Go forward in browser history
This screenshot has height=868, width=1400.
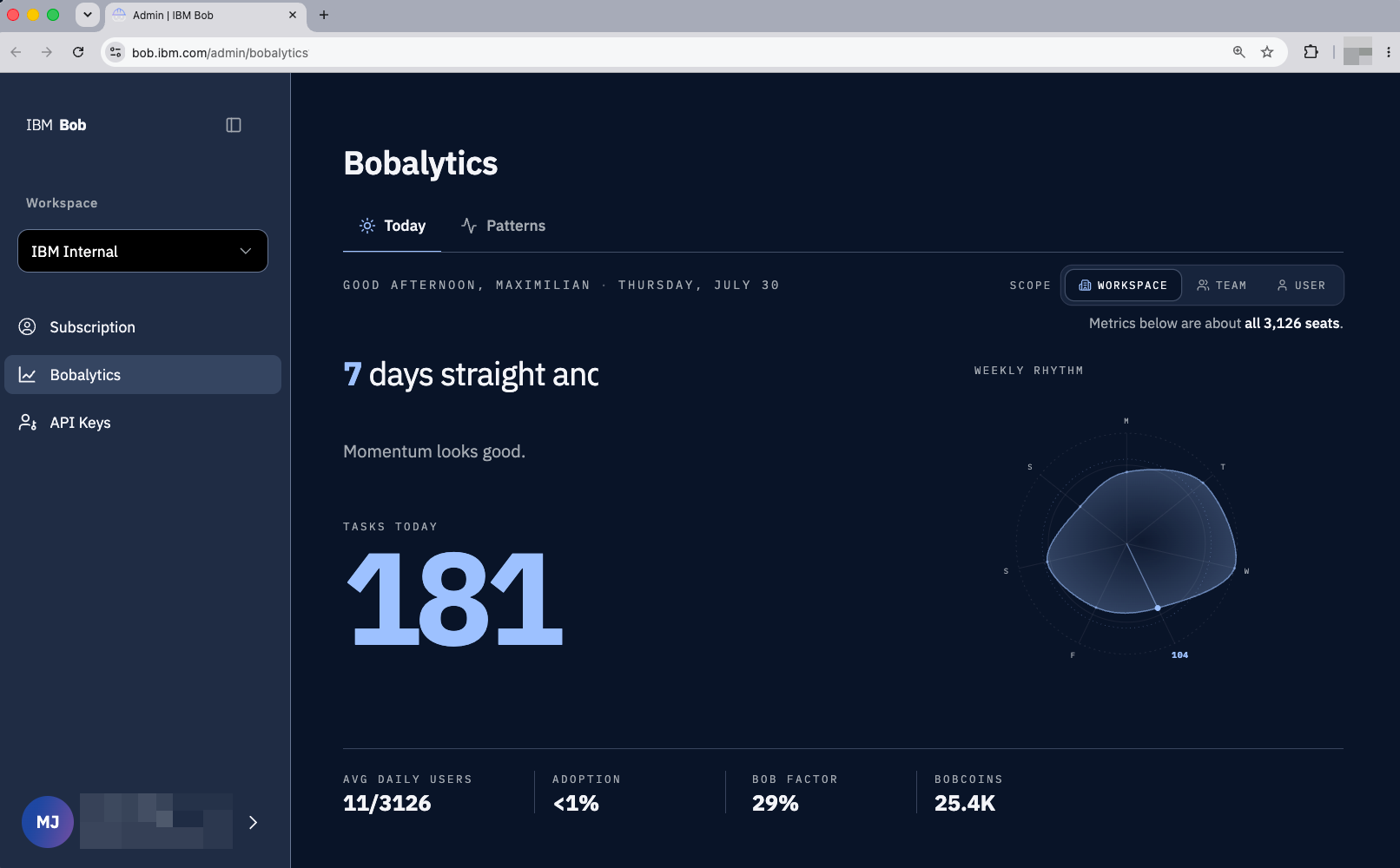(47, 52)
